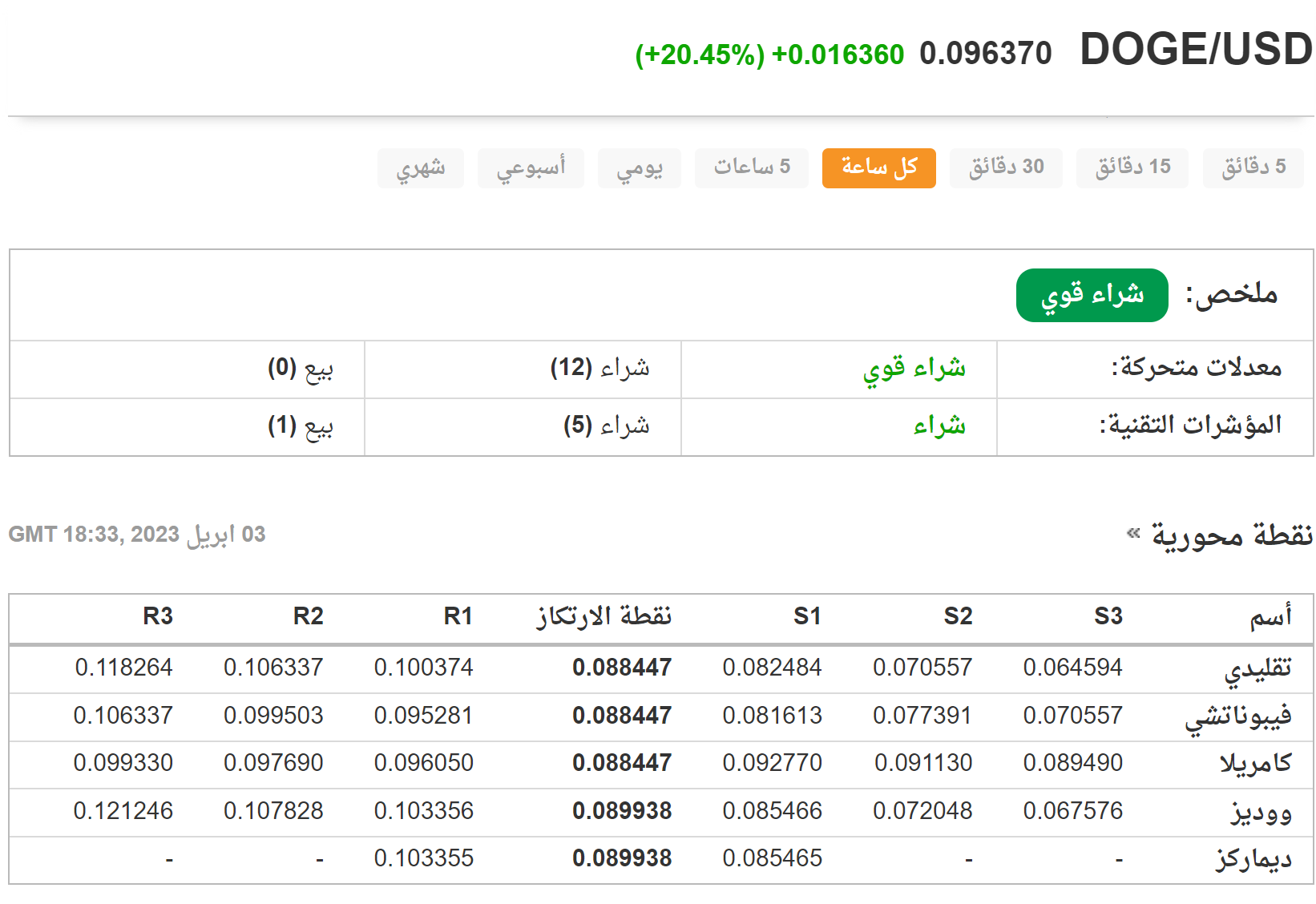Click the timestamp 03 ابريل 2023, 18:33 GMT
Viewport: 1316px width, 904px height.
[x=137, y=535]
